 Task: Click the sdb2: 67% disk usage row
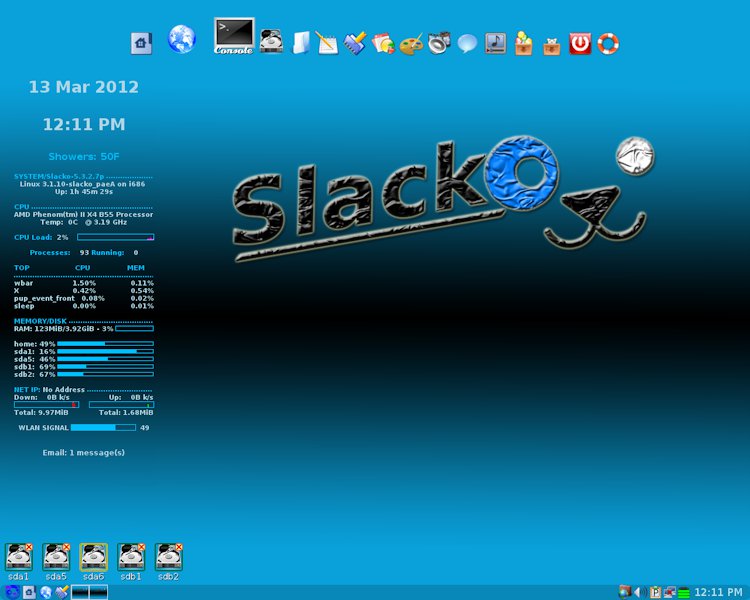tap(84, 375)
